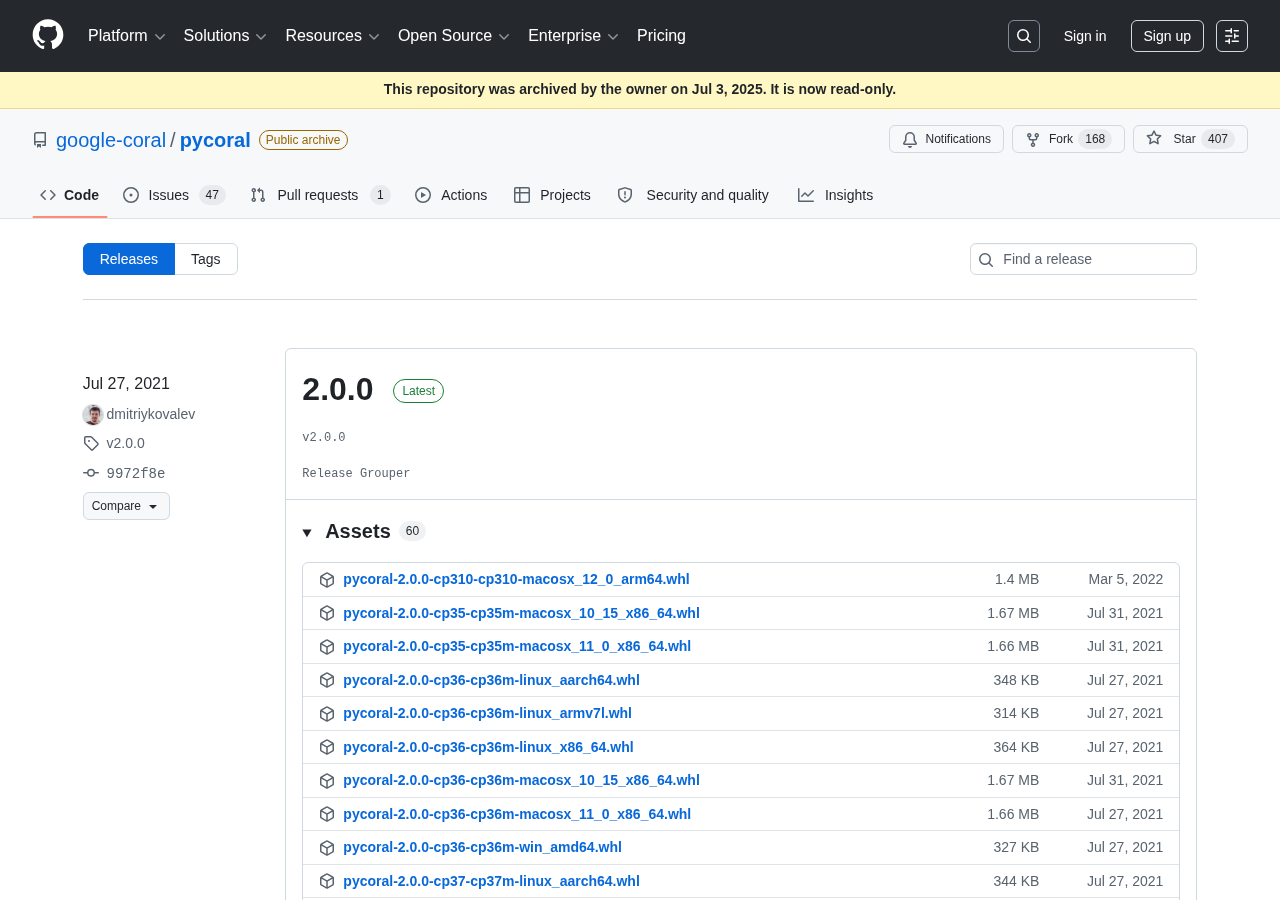
Task: Select the Releases toggle button
Action: click(x=129, y=259)
